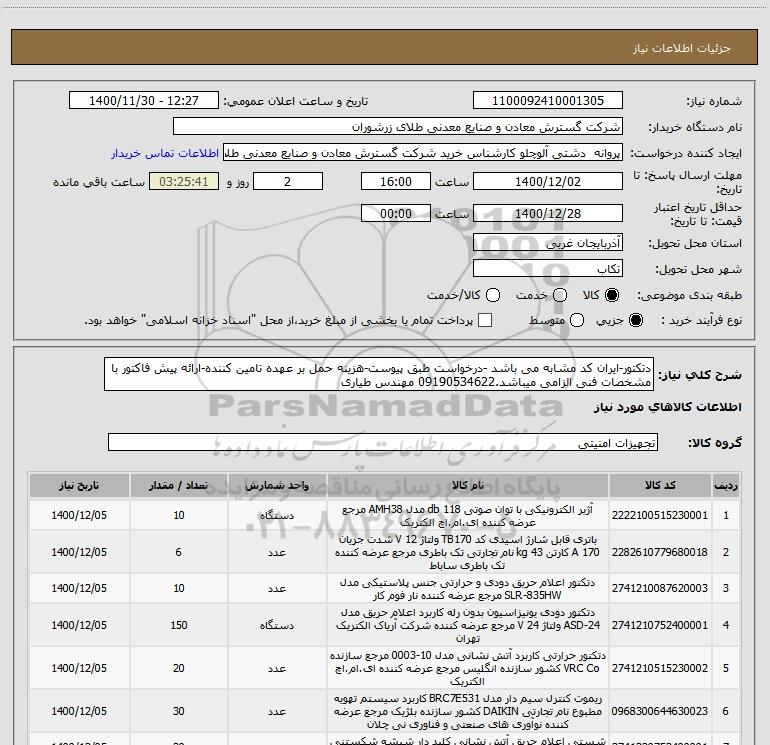Click the TB170 rechargeable battery item name
The image size is (770, 745).
[468, 552]
